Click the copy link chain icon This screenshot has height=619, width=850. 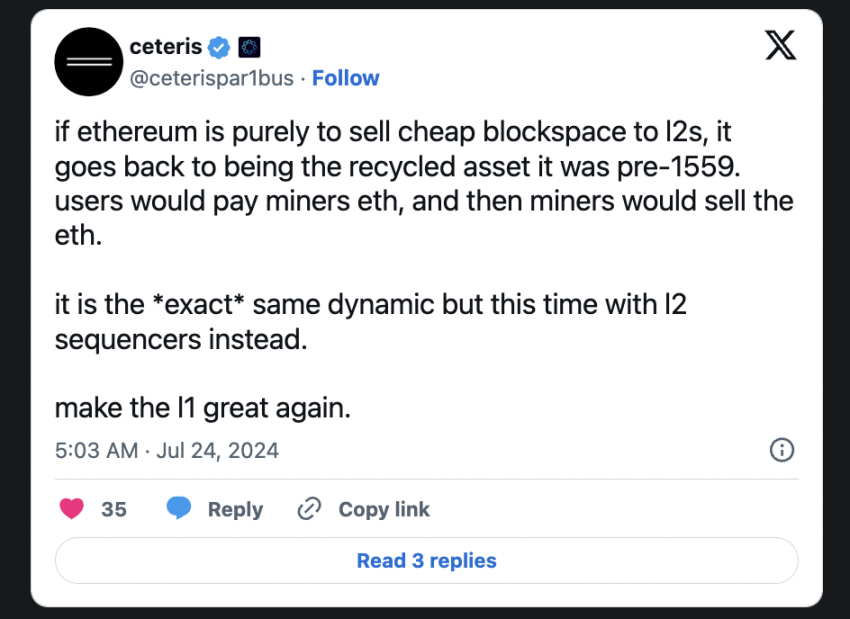tap(309, 509)
